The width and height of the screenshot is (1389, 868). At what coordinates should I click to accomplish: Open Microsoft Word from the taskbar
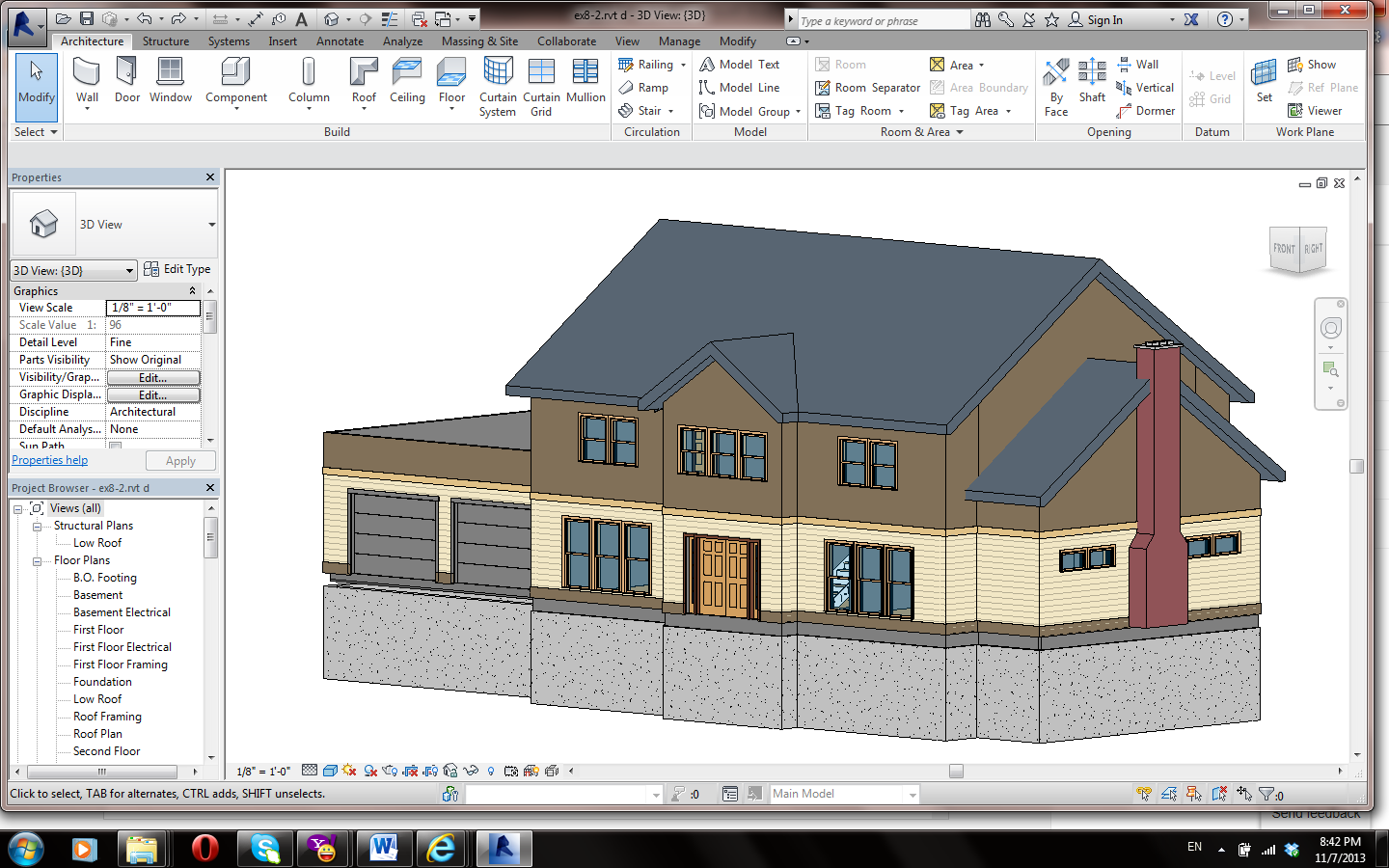click(x=384, y=849)
